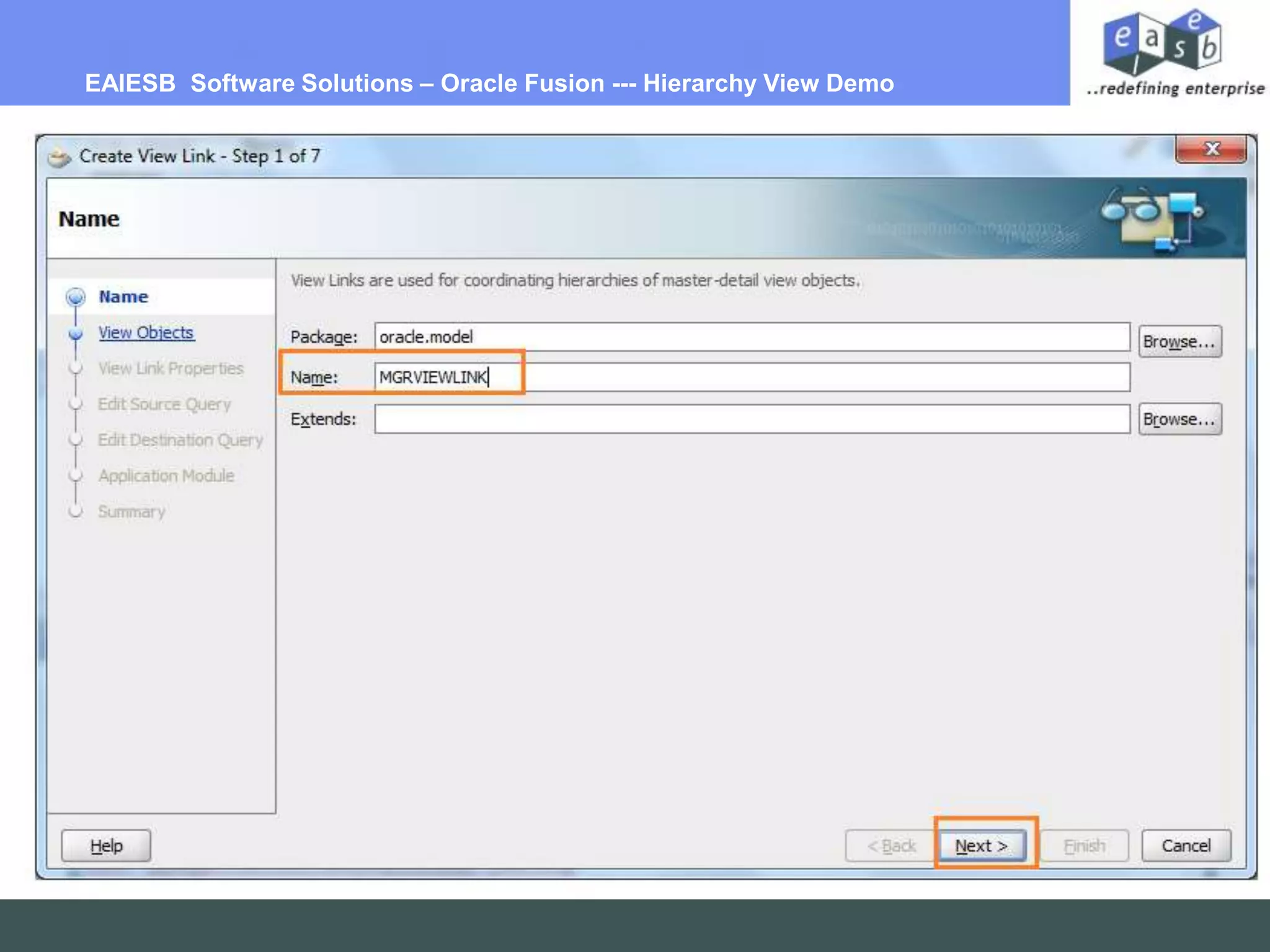Close the Create View Link dialog
Screen dimensions: 1270x952
click(1210, 149)
